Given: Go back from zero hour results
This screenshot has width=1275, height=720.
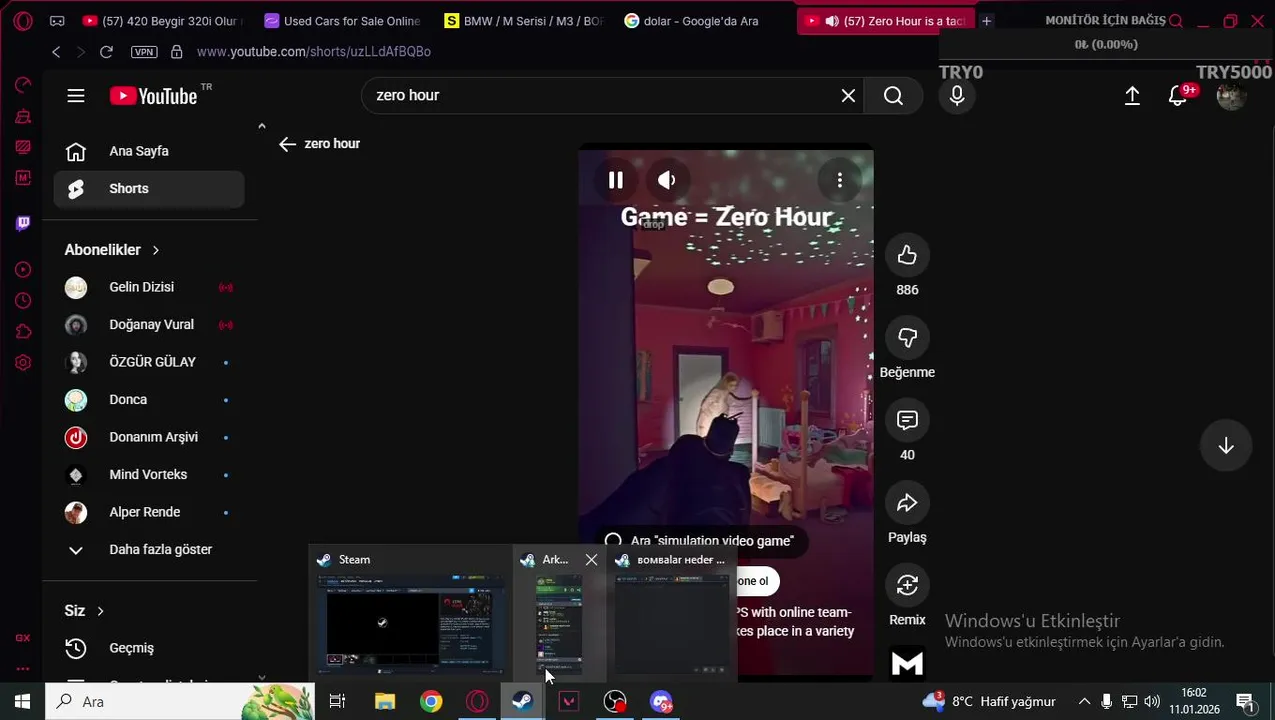Looking at the screenshot, I should [x=288, y=144].
